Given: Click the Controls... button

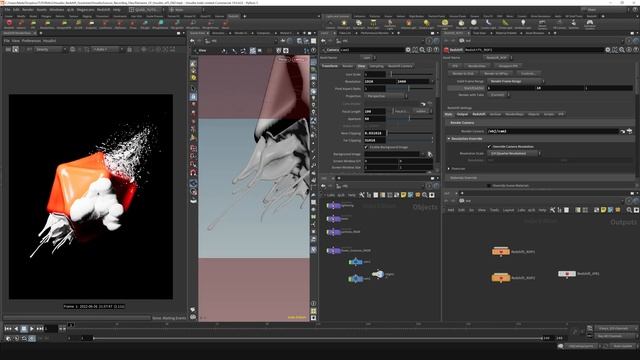Looking at the screenshot, I should [529, 73].
